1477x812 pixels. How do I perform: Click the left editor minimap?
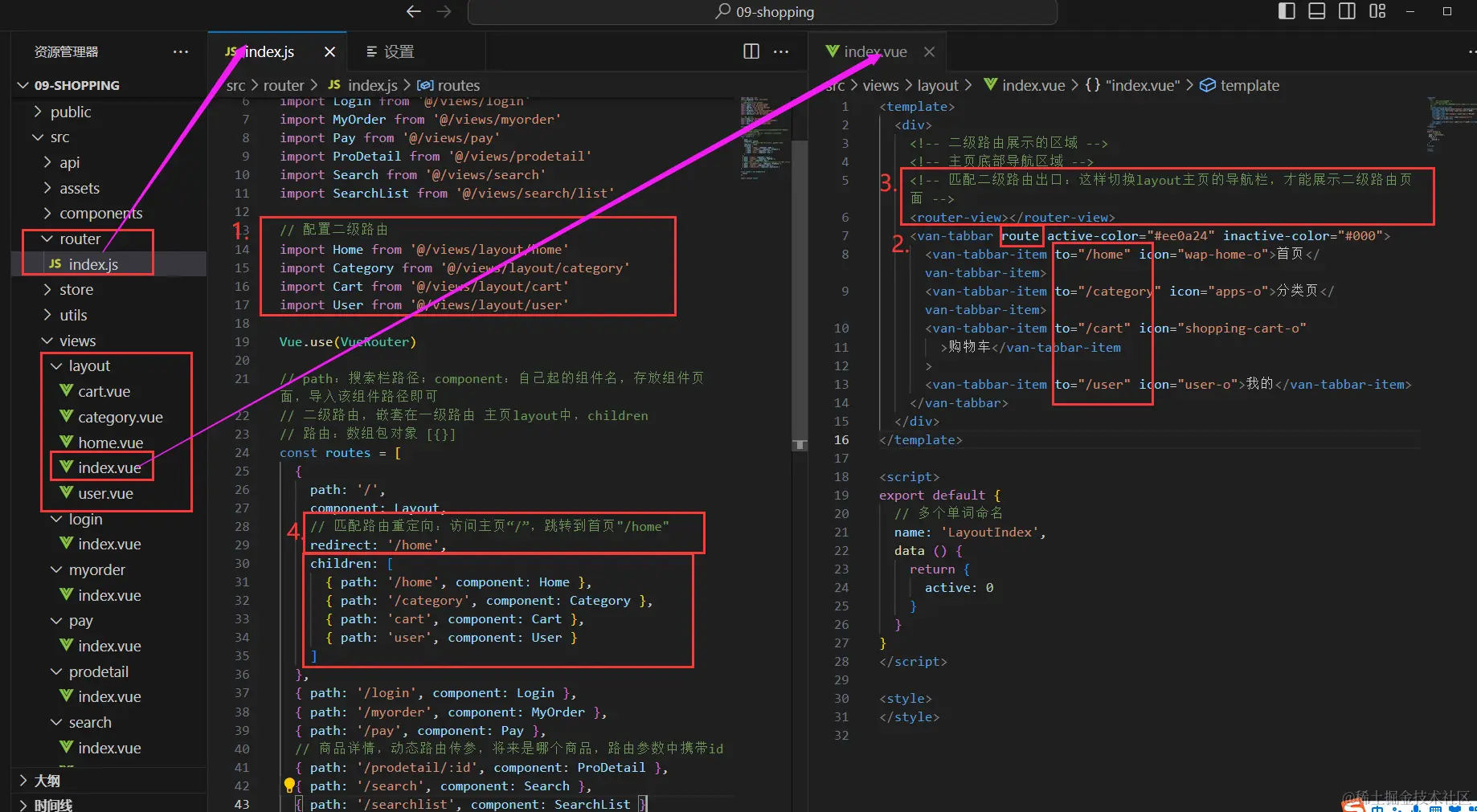pyautogui.click(x=763, y=137)
